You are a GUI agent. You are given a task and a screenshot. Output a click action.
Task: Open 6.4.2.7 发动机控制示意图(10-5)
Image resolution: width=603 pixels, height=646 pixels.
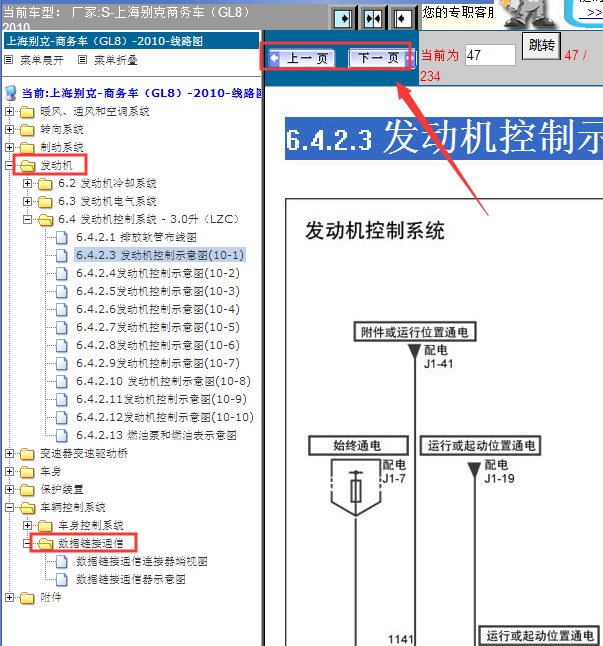click(x=158, y=327)
